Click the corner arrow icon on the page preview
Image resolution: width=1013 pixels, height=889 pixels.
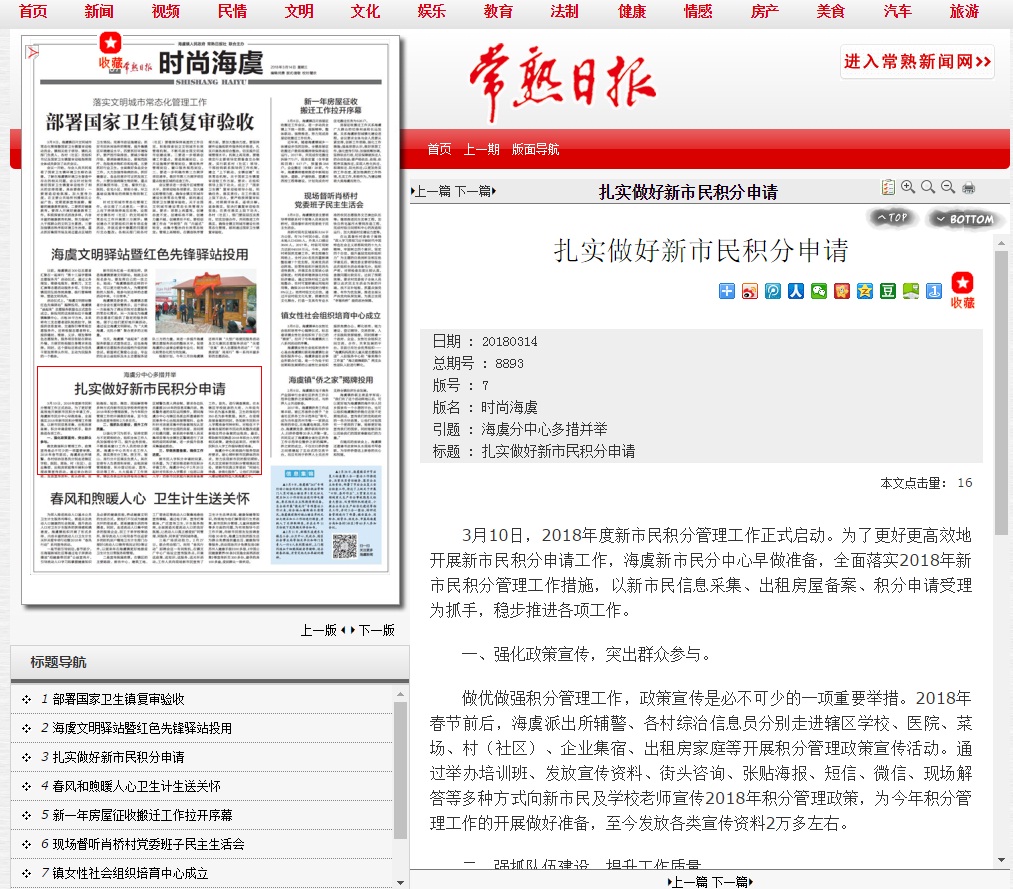(x=32, y=52)
